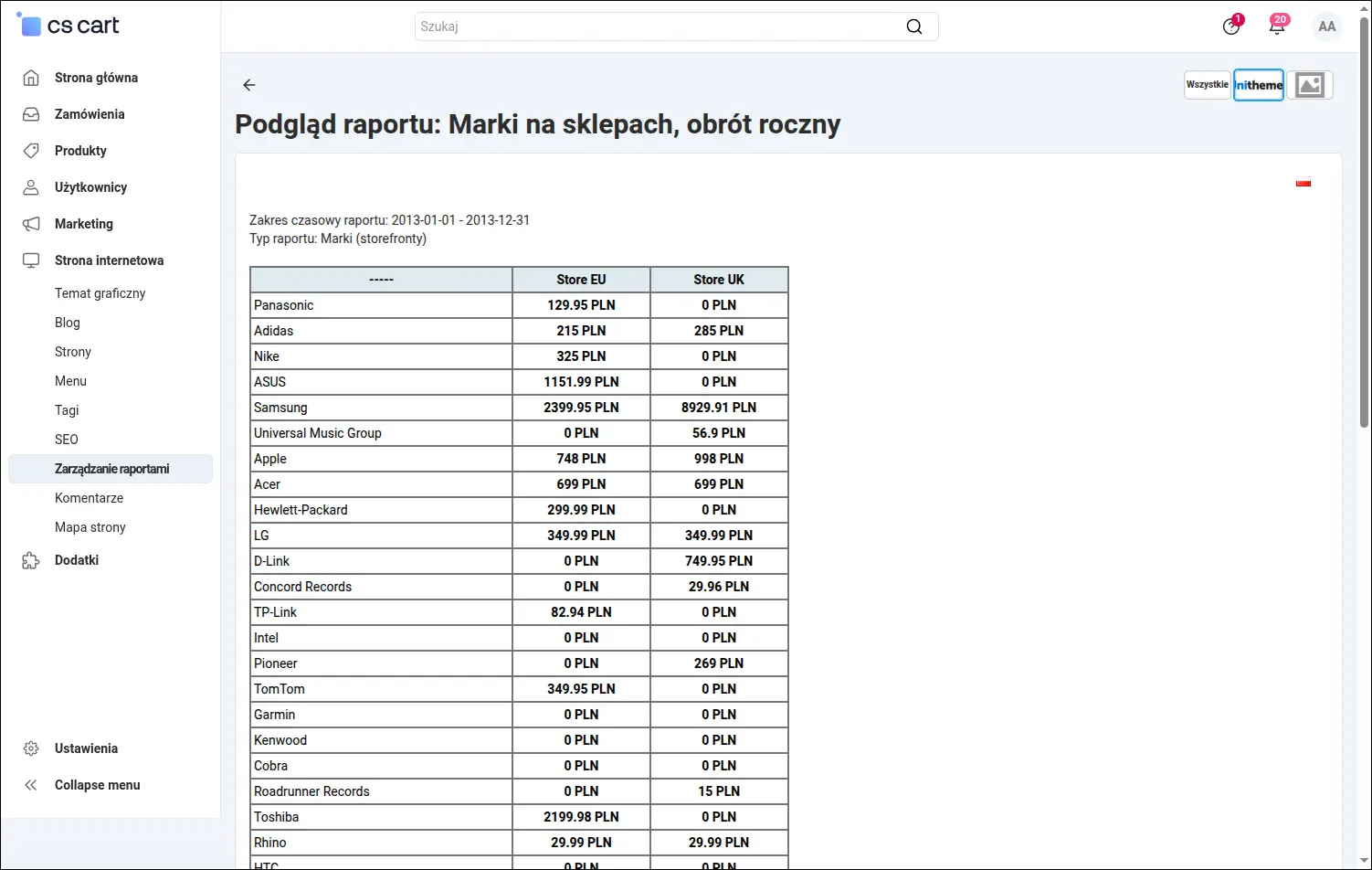Click the Samsung brand row label
Image resolution: width=1372 pixels, height=870 pixels.
point(280,408)
